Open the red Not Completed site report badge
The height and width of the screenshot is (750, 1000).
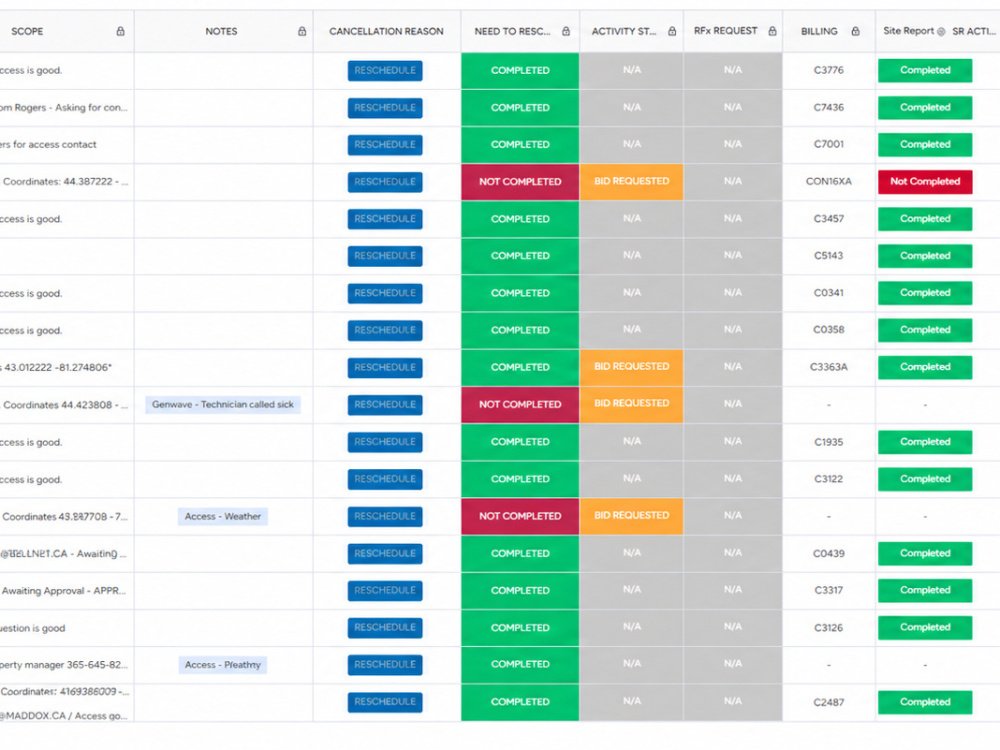coord(925,182)
